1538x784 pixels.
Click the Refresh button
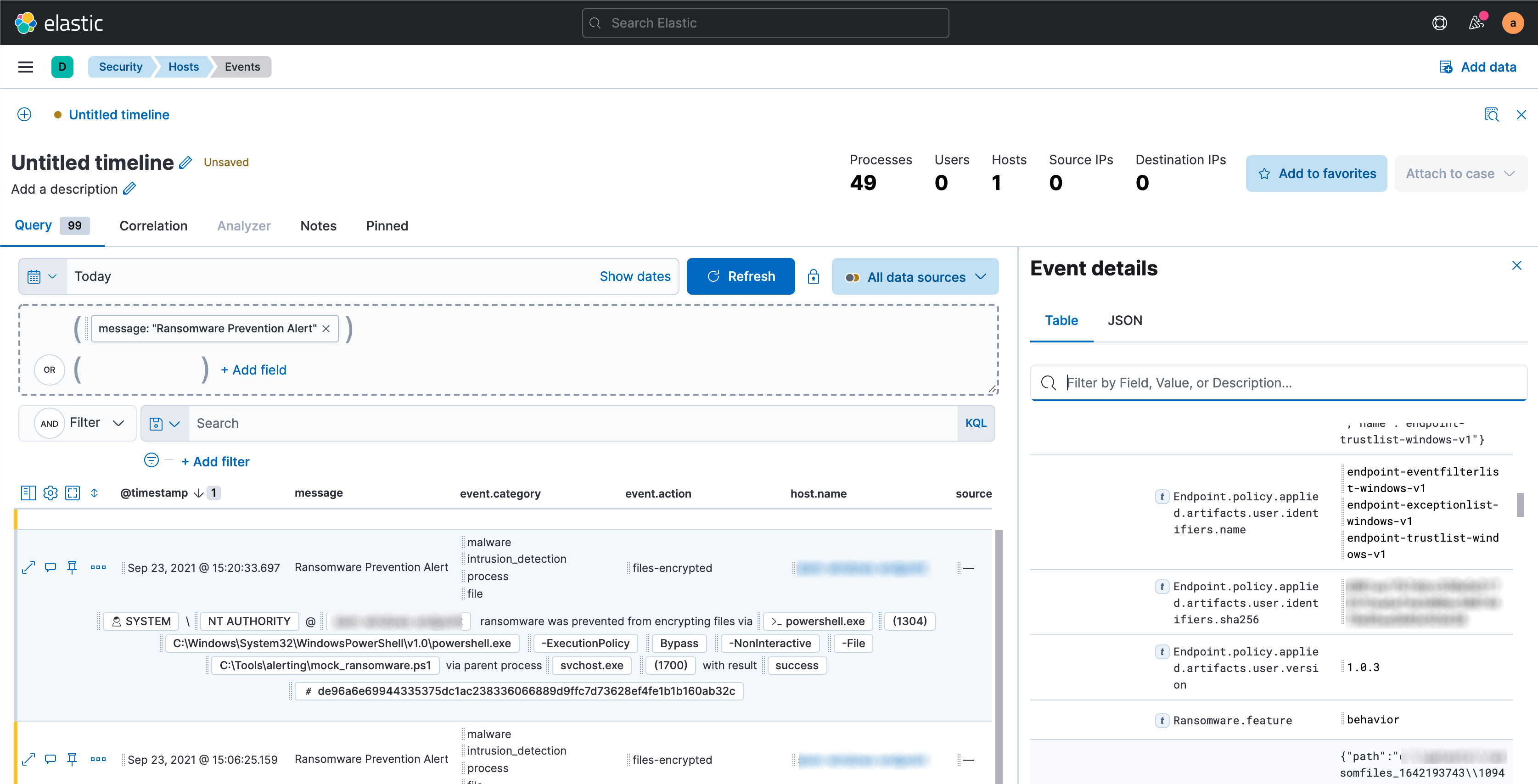(x=741, y=276)
